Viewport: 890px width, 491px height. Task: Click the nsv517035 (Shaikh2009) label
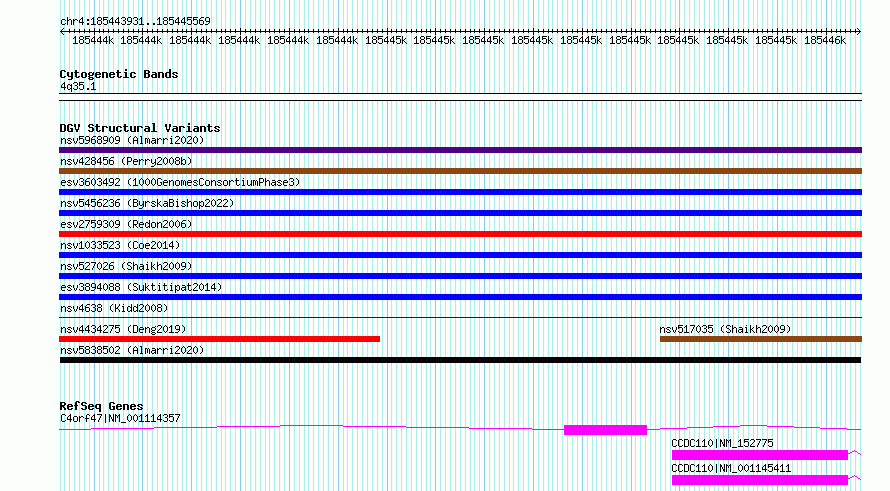[725, 329]
